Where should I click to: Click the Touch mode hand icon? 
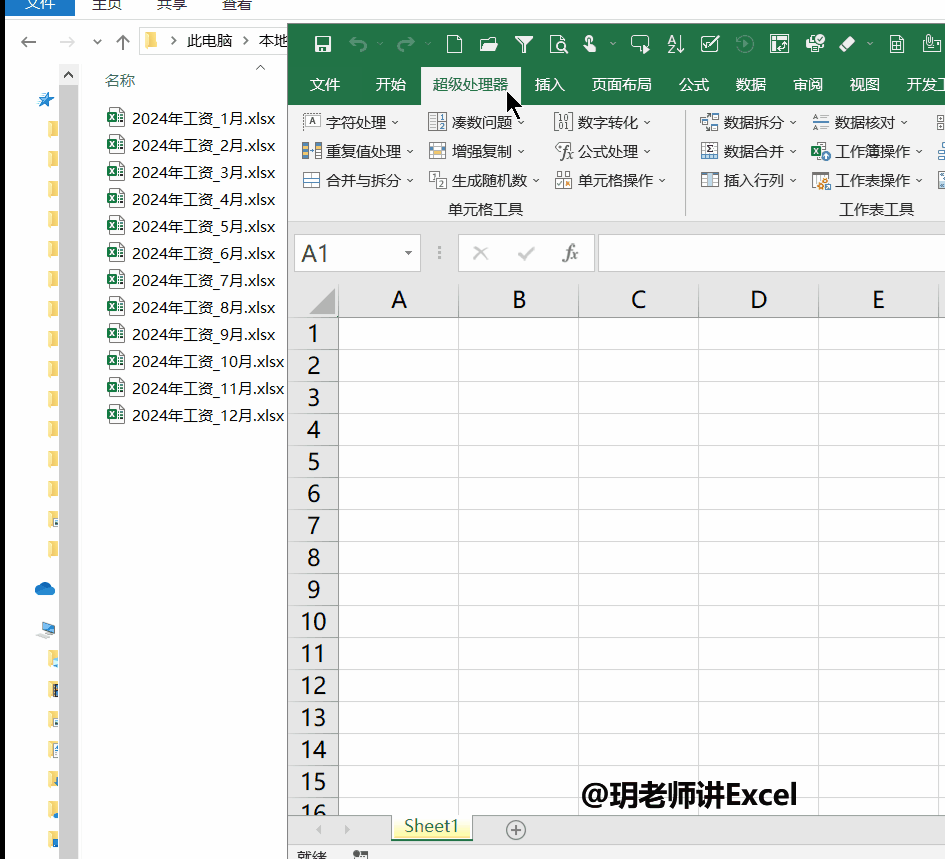(x=590, y=44)
